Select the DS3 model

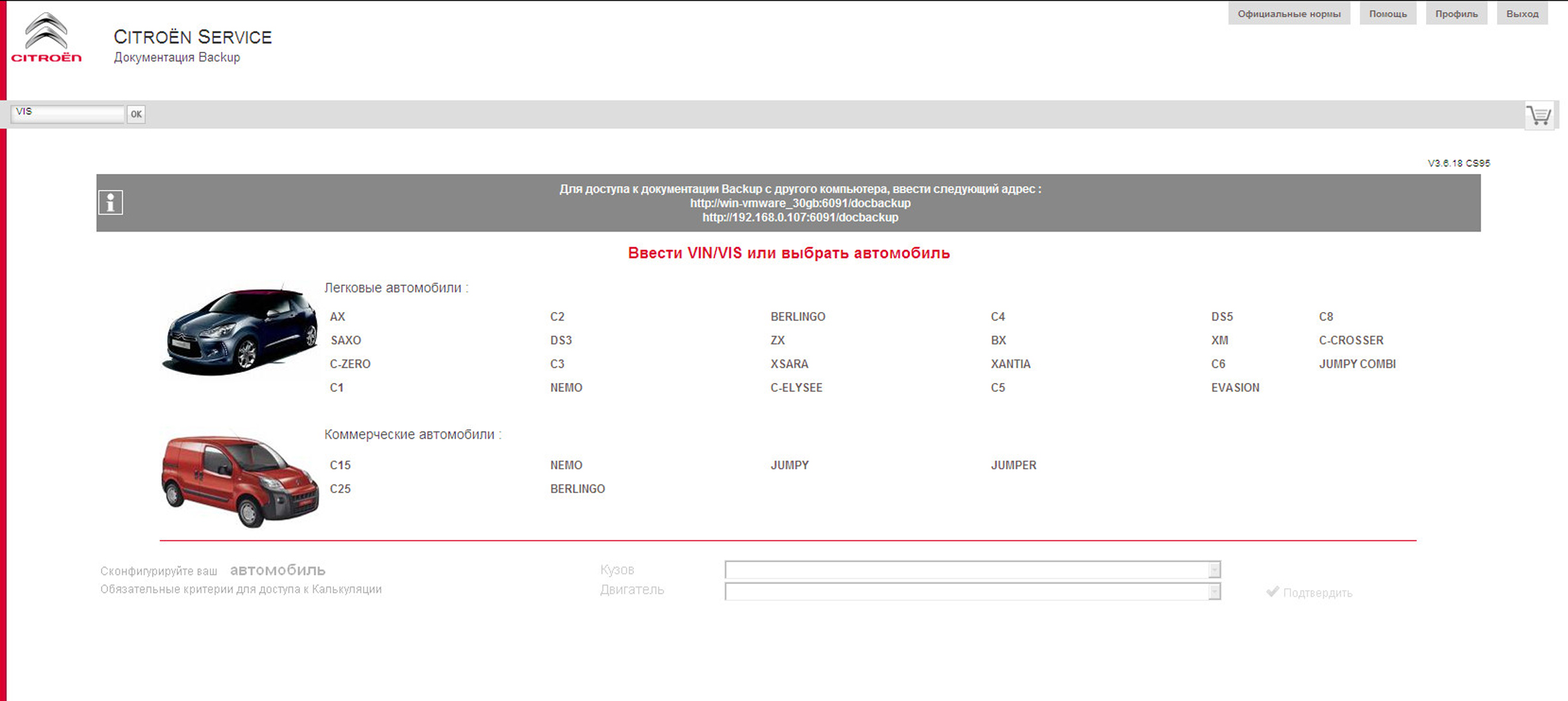[561, 341]
